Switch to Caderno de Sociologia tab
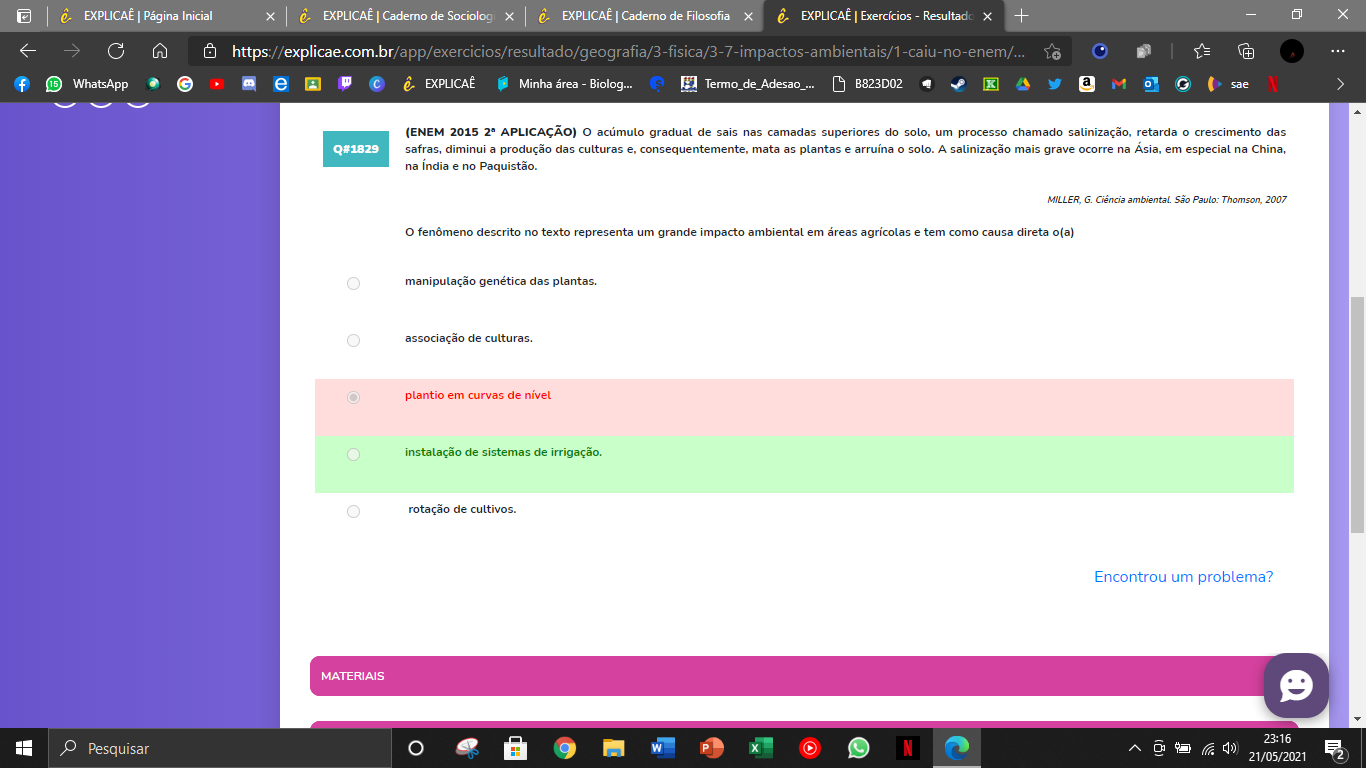The image size is (1366, 768). [405, 16]
